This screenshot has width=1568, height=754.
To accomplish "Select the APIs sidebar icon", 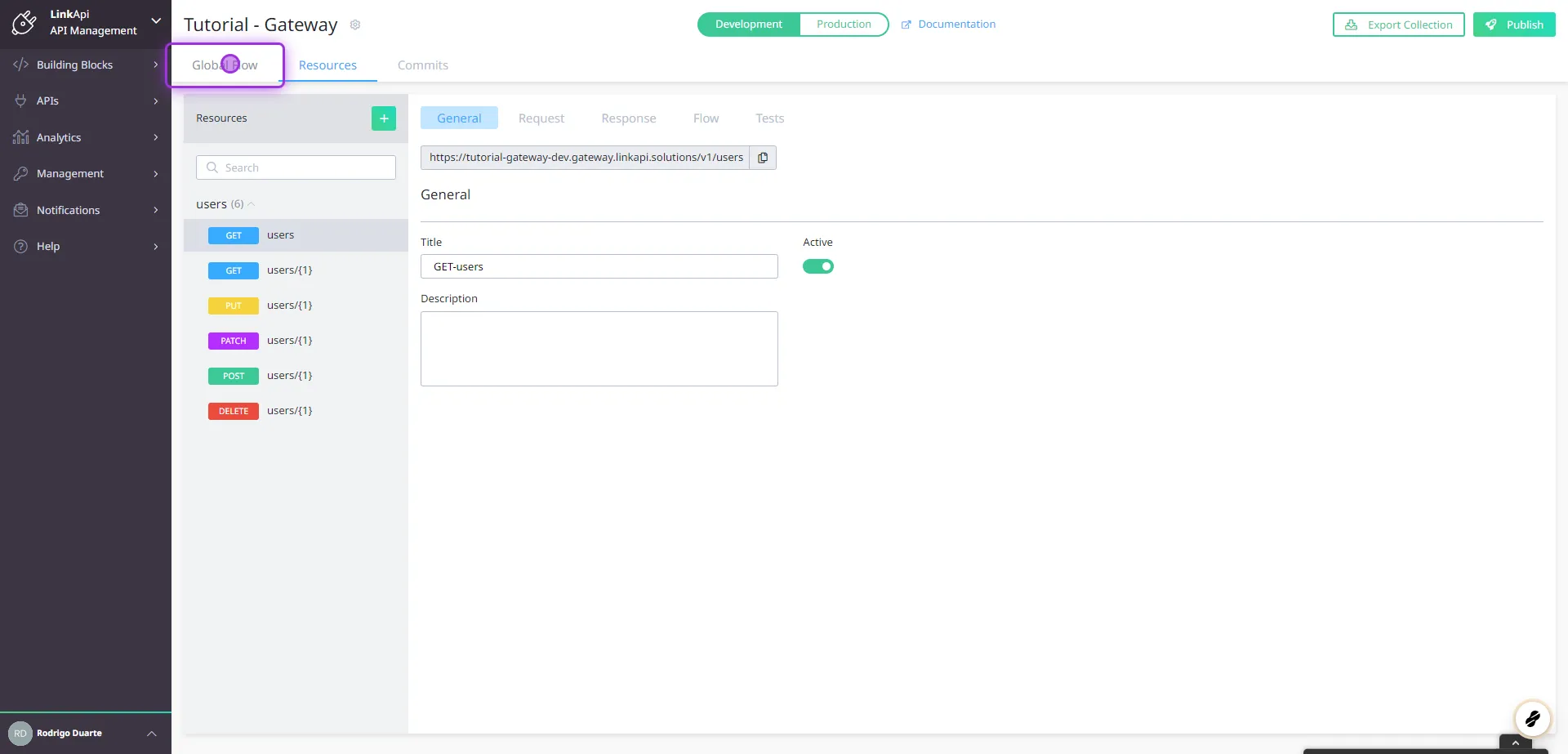I will tap(47, 100).
